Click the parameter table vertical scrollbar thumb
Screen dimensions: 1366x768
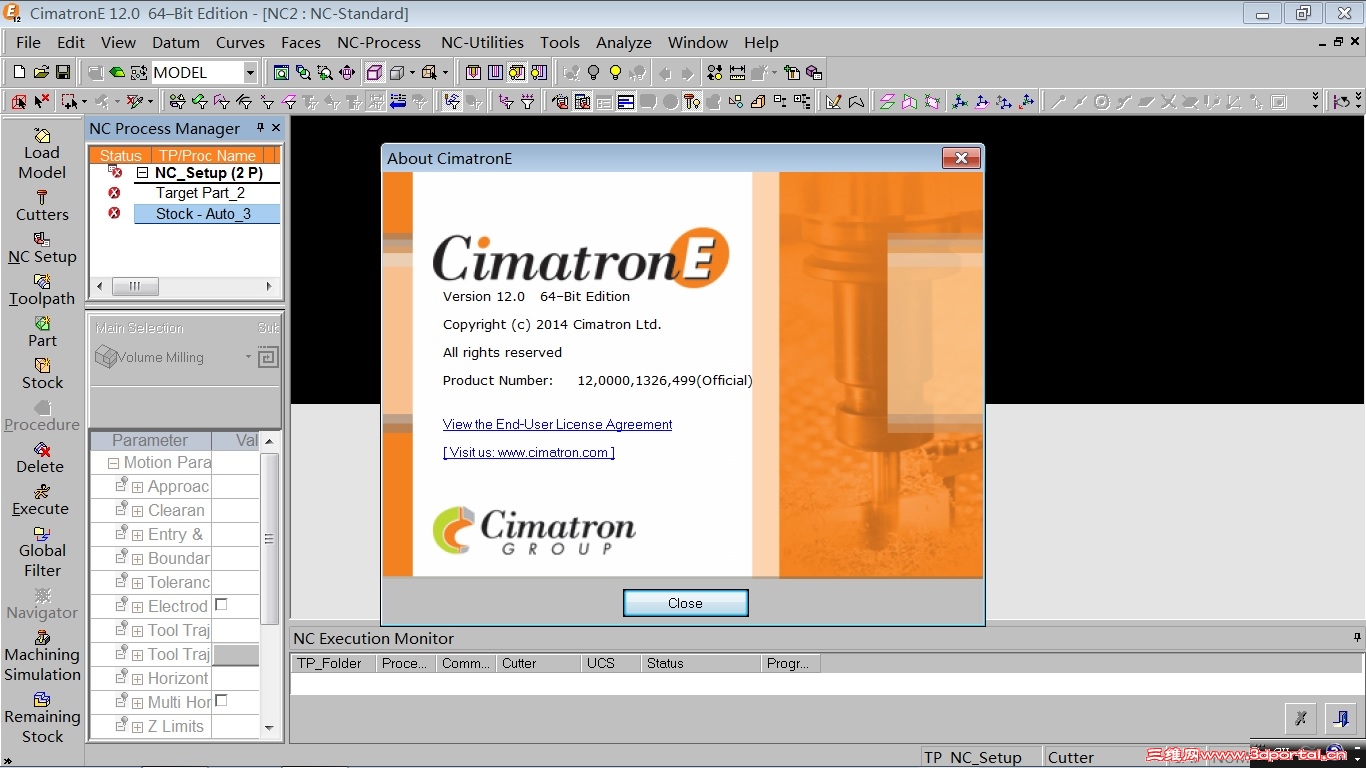(x=269, y=538)
